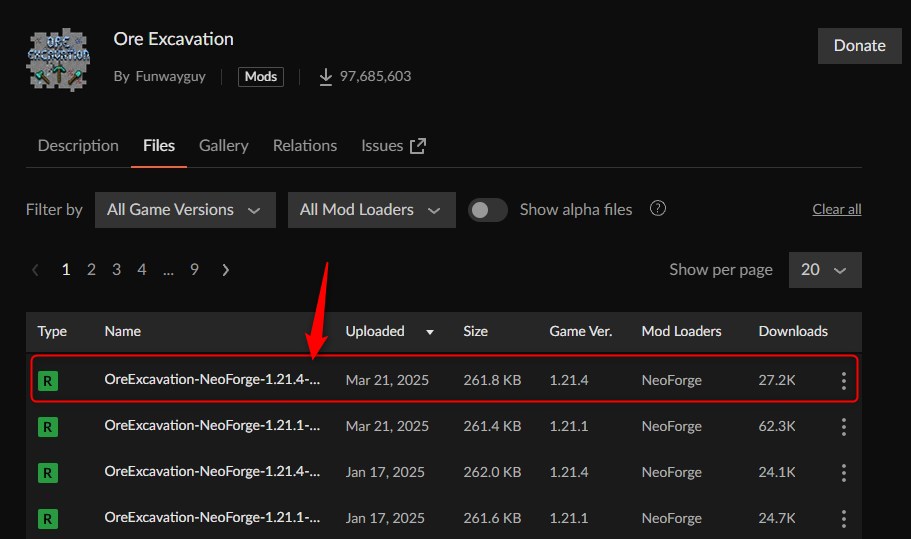Go to page 3

(116, 270)
